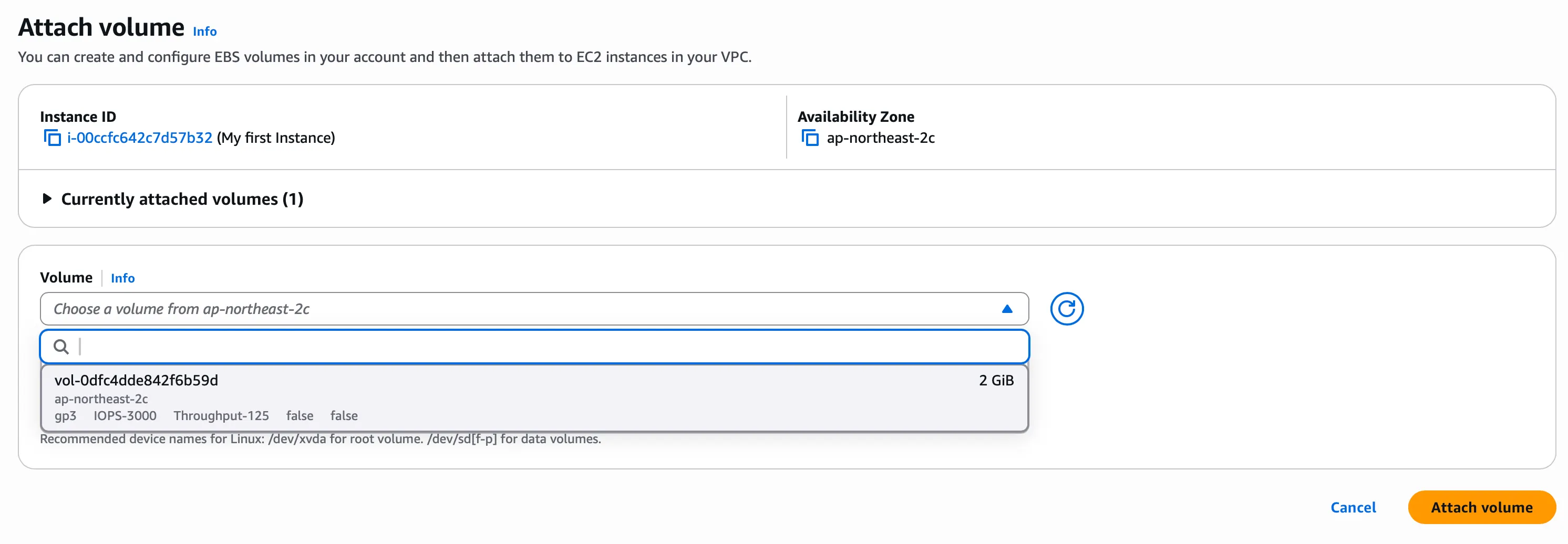Click the 2 GiB size in volume option
The width and height of the screenshot is (1568, 544).
(x=996, y=380)
